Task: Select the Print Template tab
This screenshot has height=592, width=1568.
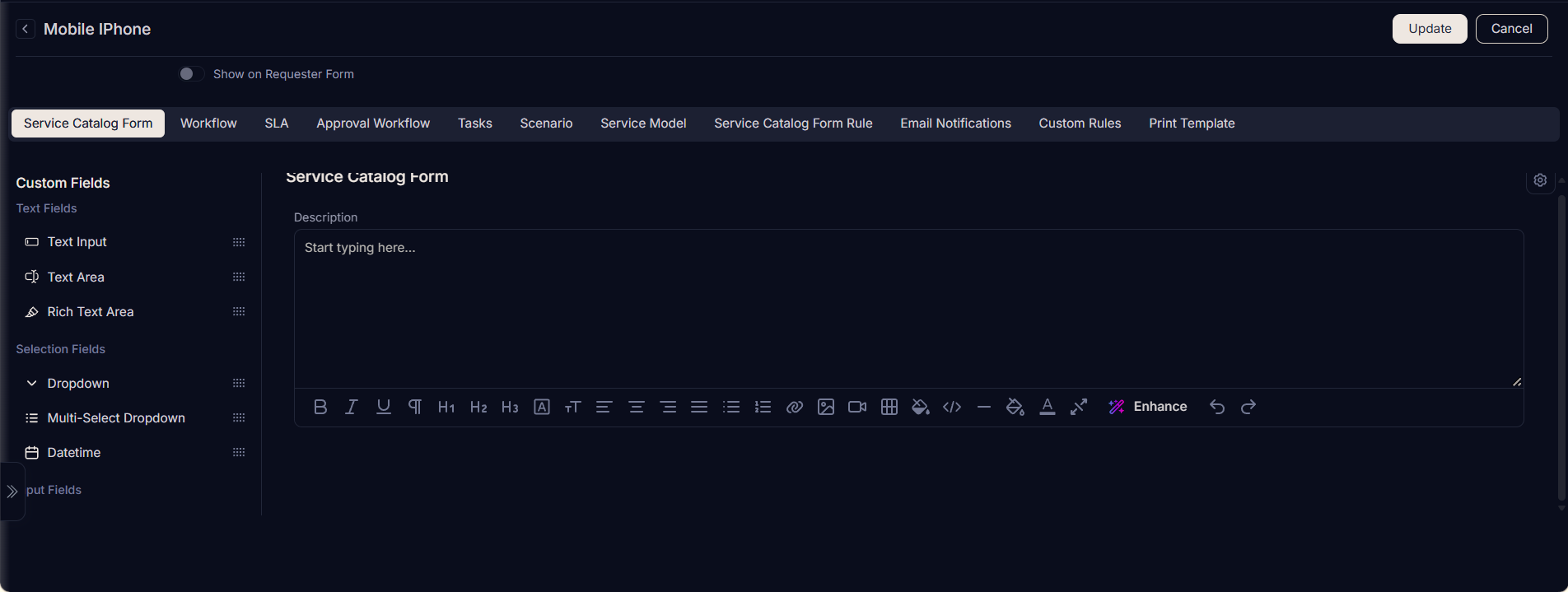Action: click(1192, 124)
